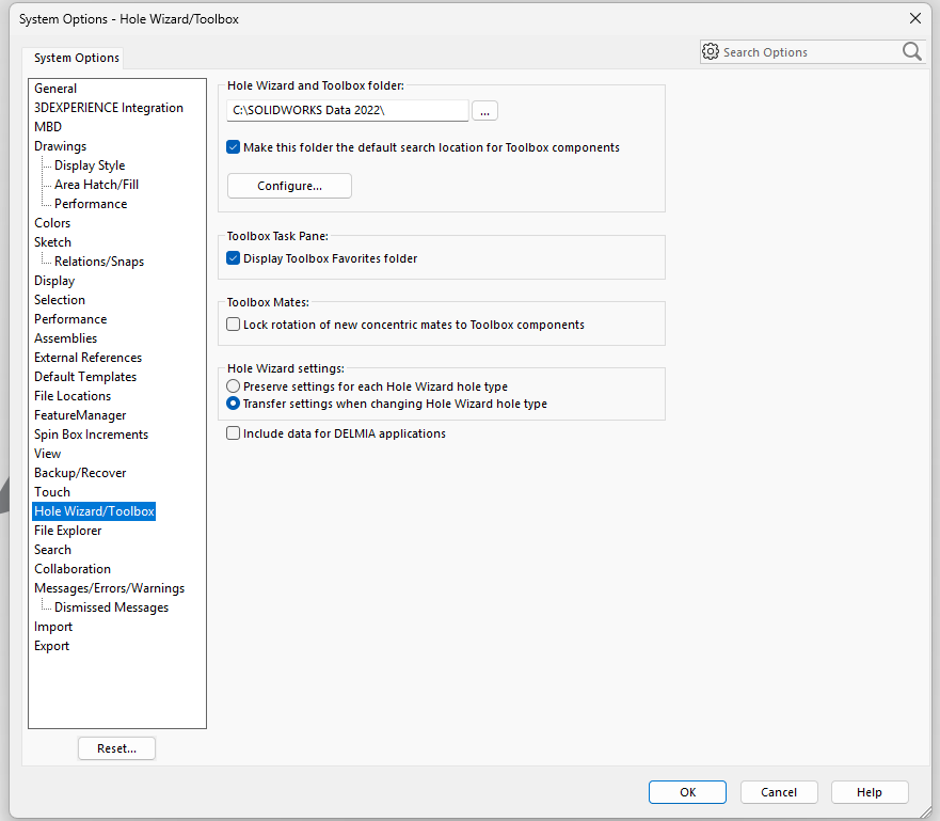Select General in the options tree
Viewport: 940px width, 821px height.
[x=56, y=89]
